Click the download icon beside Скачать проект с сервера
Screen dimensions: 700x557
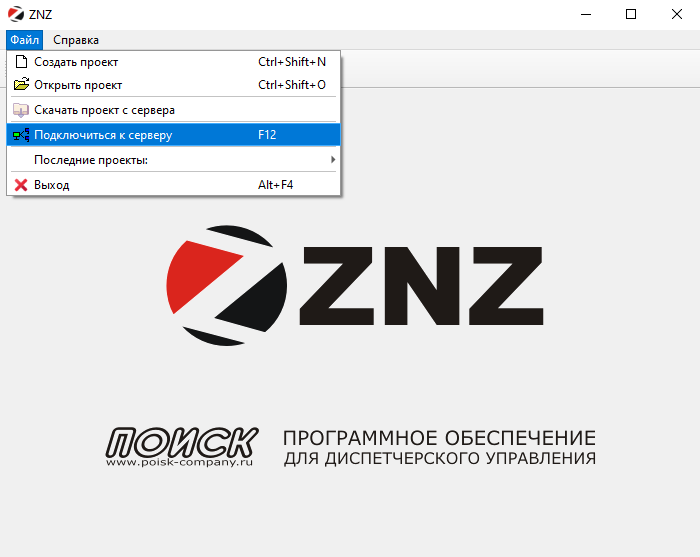[x=21, y=110]
